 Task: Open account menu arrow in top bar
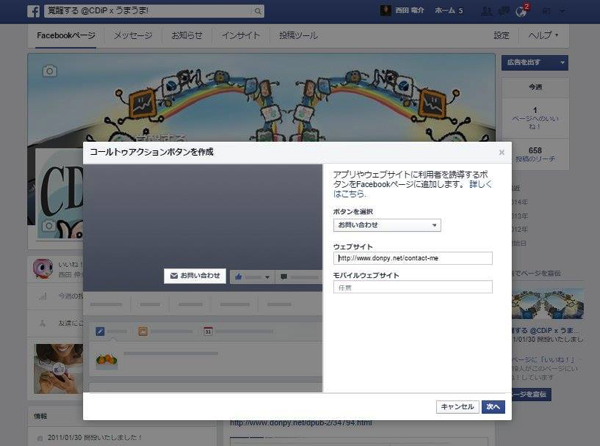click(562, 11)
